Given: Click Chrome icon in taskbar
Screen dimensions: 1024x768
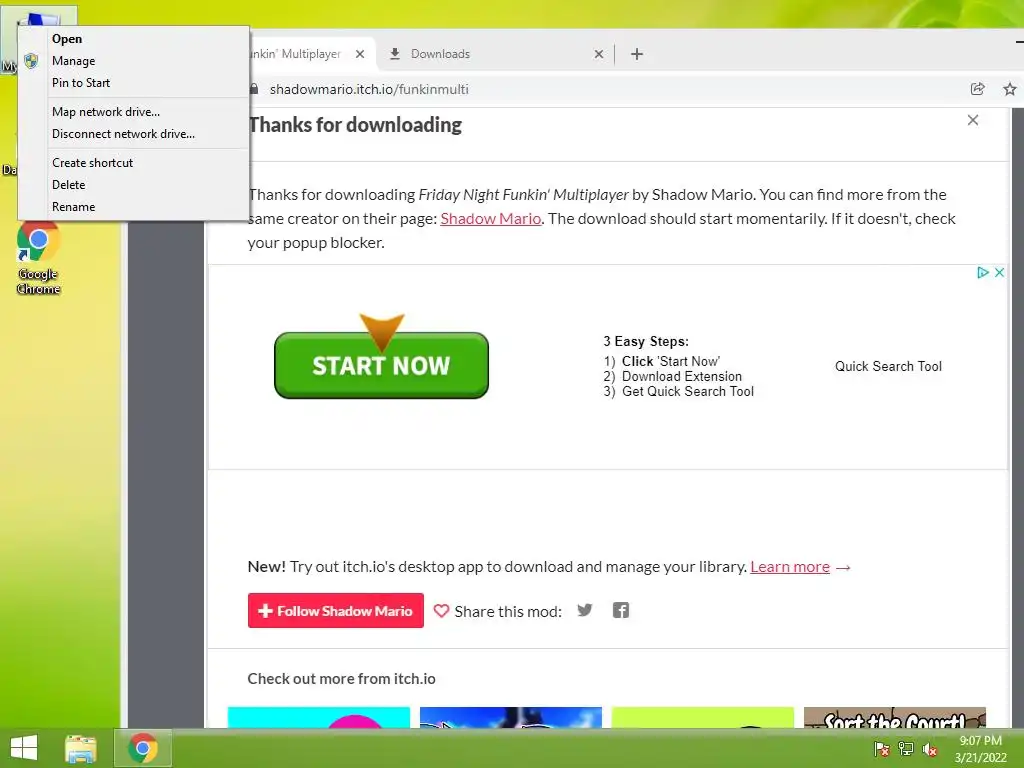Looking at the screenshot, I should click(143, 748).
